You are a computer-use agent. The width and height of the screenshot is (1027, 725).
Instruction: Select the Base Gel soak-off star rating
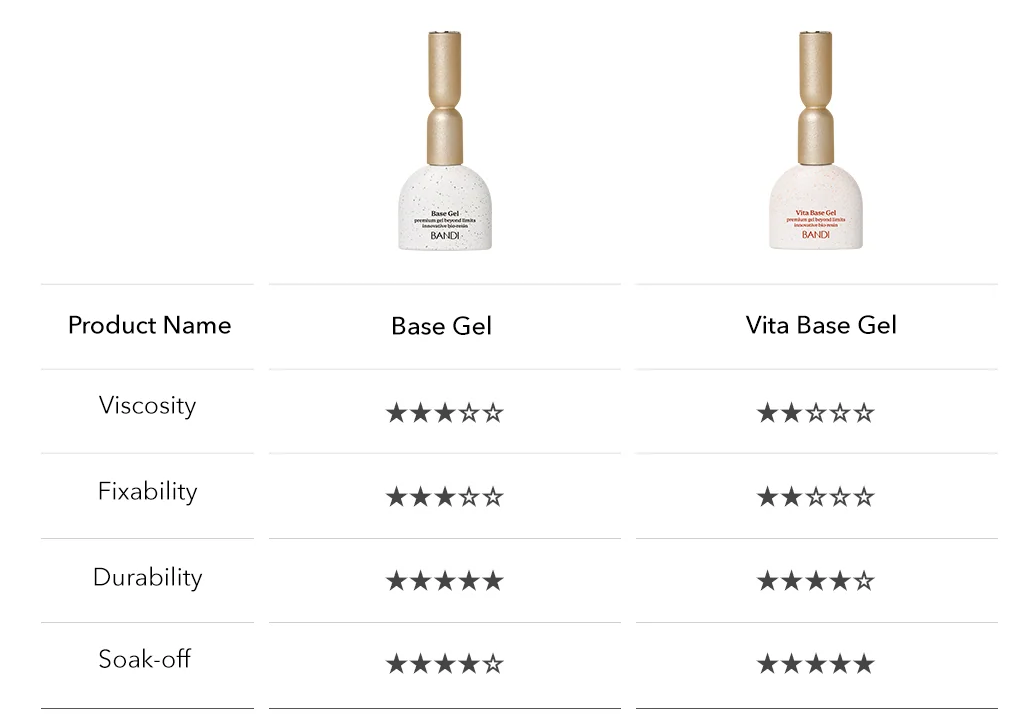444,663
